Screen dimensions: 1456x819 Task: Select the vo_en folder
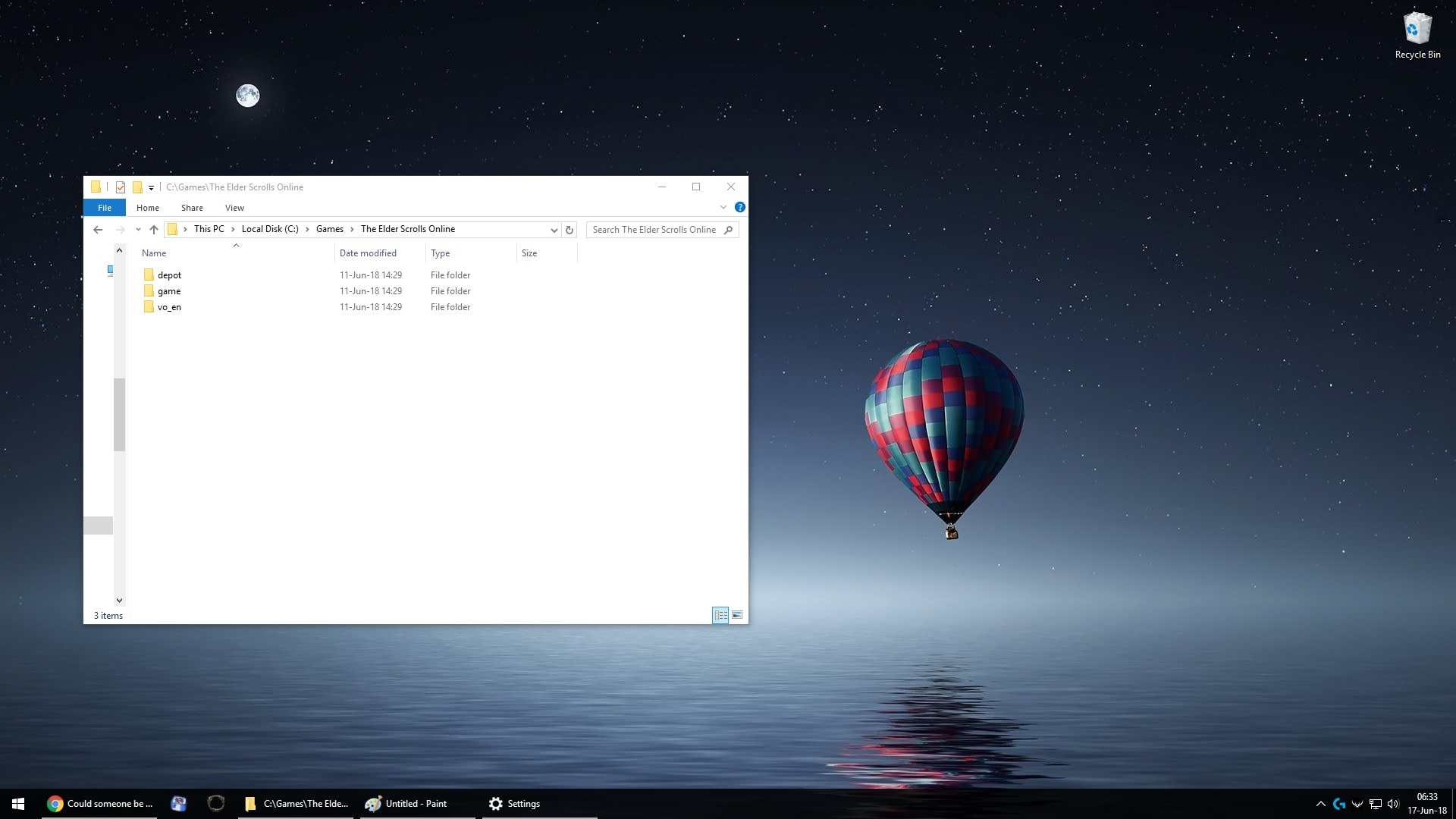pyautogui.click(x=169, y=307)
